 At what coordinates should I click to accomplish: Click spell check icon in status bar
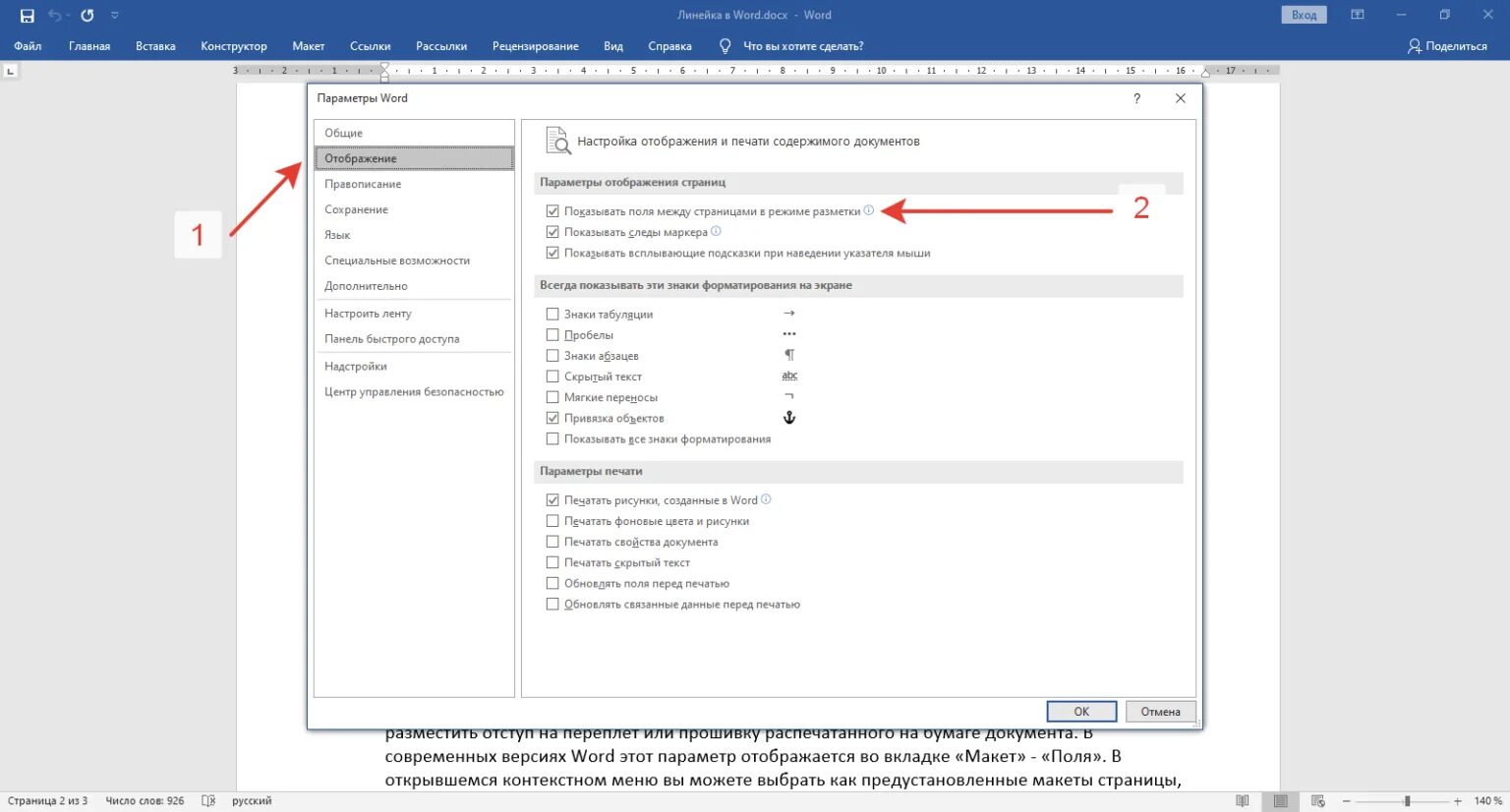(x=208, y=801)
